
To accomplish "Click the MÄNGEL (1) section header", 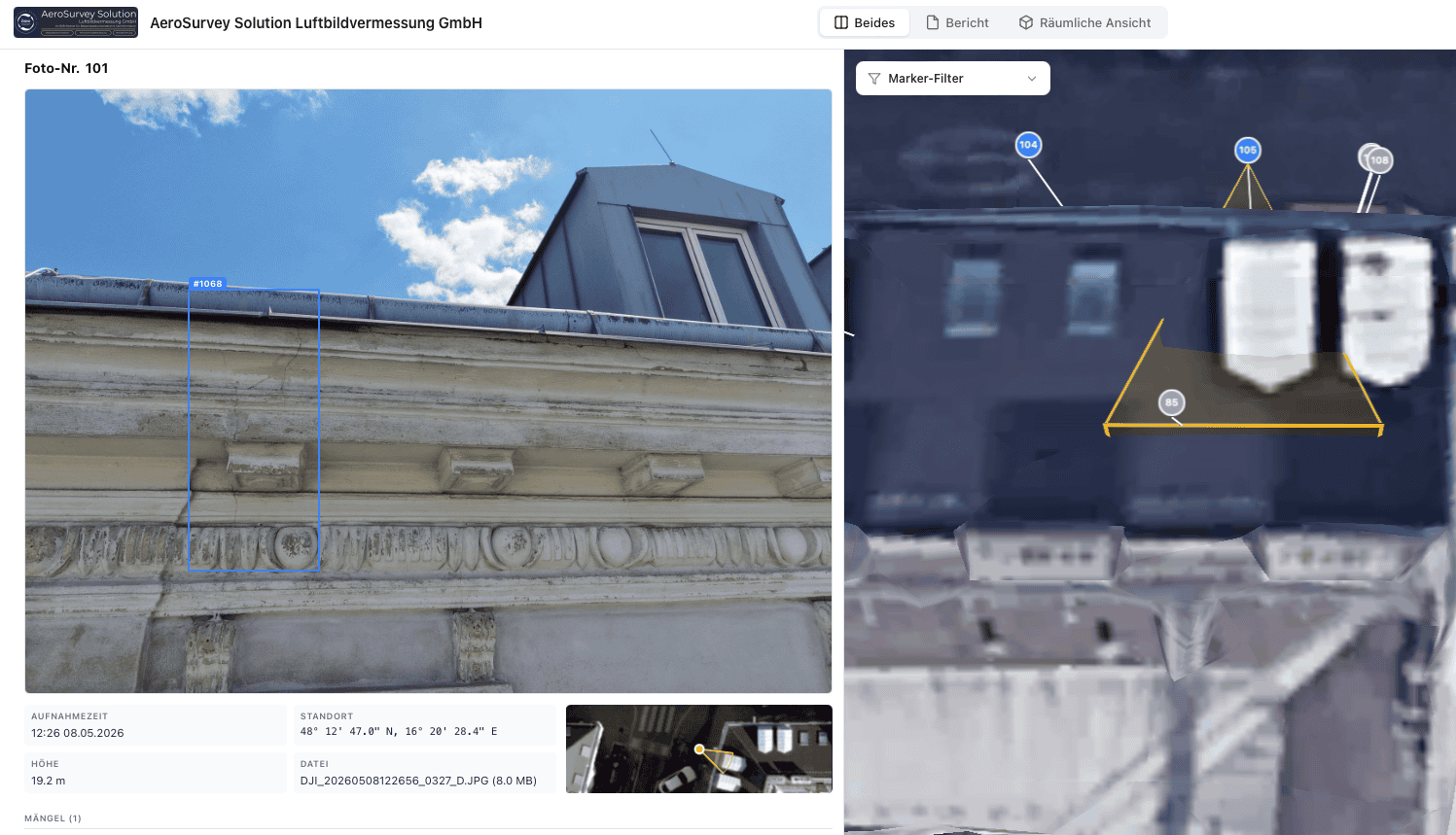I will point(53,818).
